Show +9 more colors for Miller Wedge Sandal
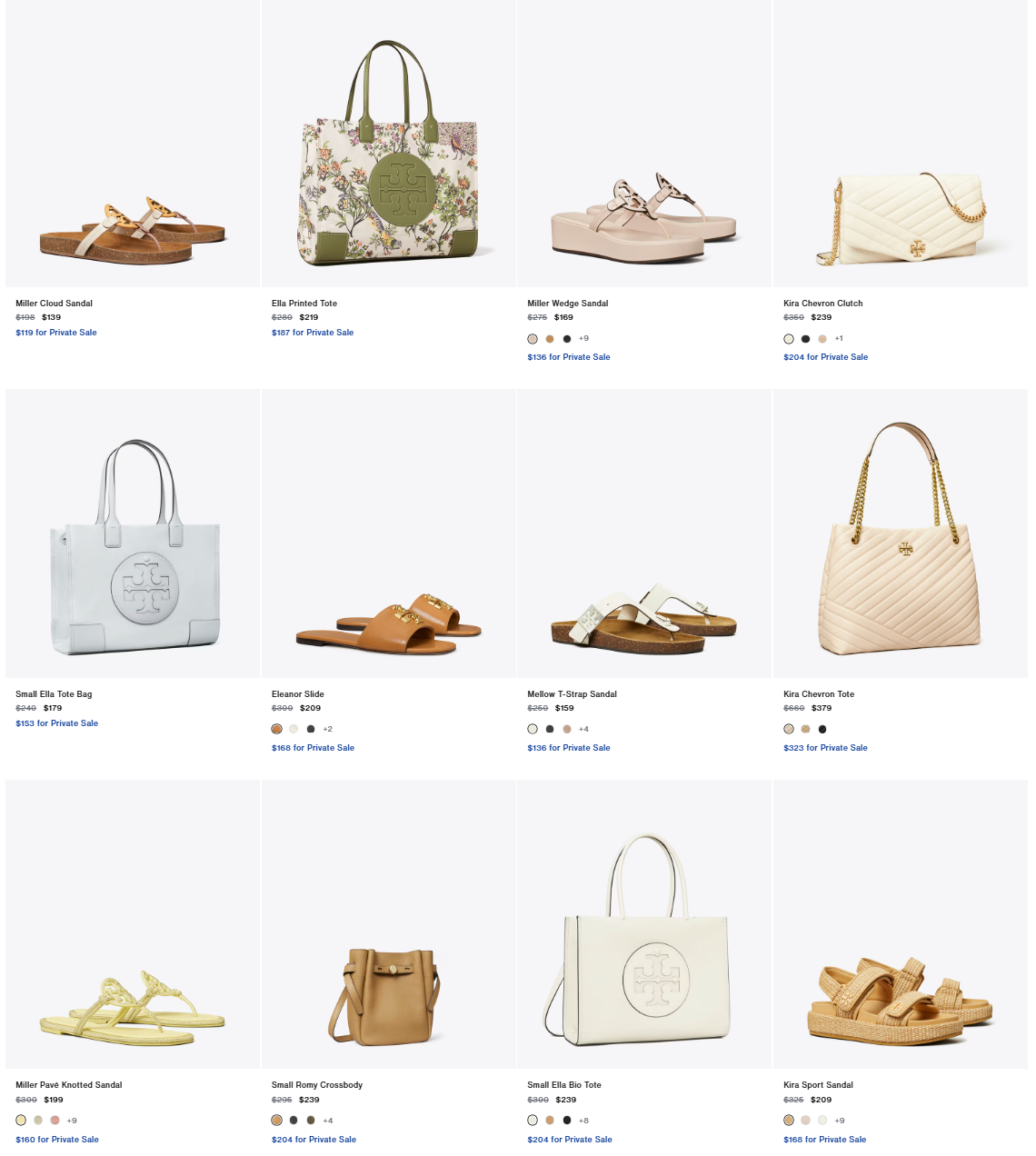This screenshot has height=1156, width=1036. [x=583, y=338]
